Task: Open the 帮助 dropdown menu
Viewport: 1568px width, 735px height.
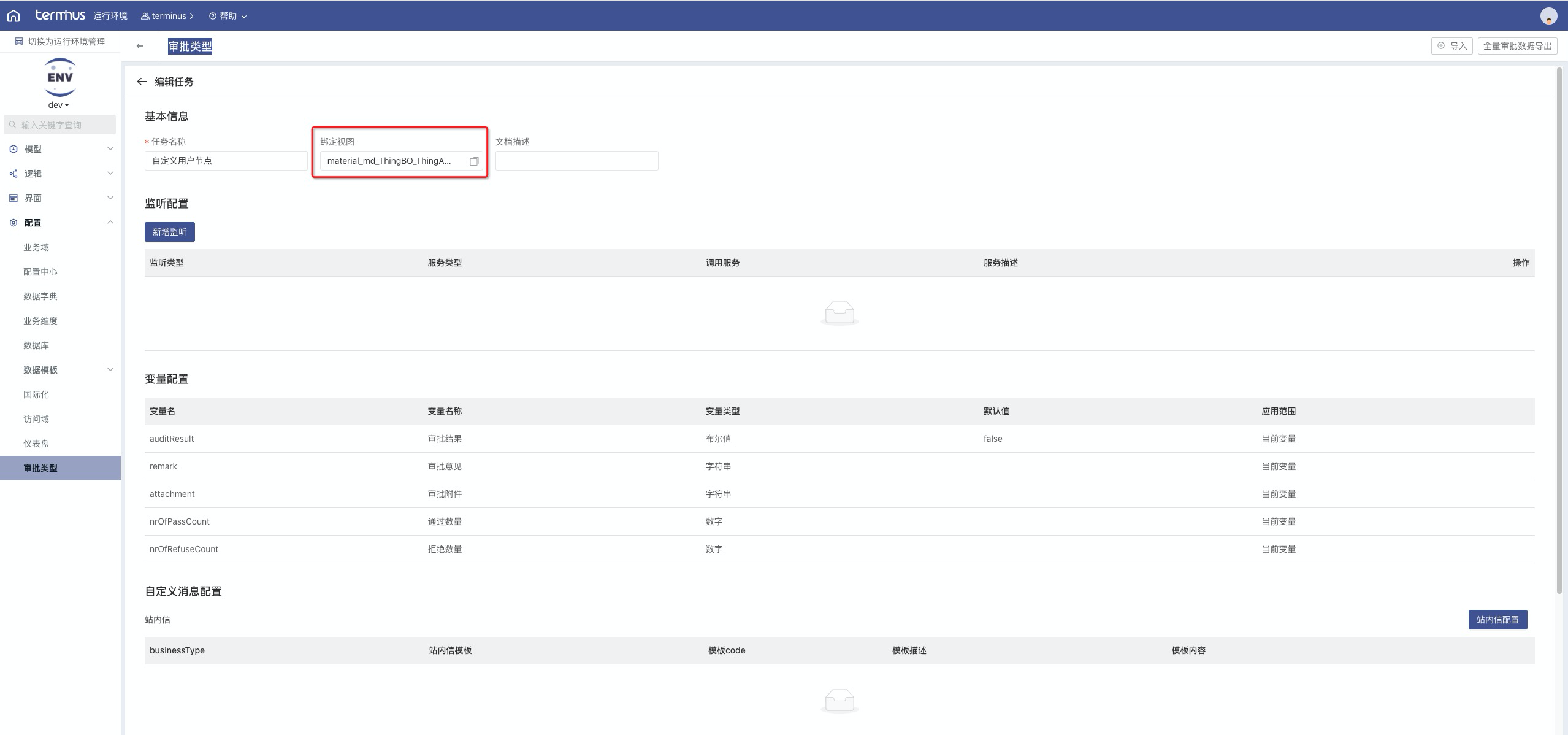Action: (x=228, y=16)
